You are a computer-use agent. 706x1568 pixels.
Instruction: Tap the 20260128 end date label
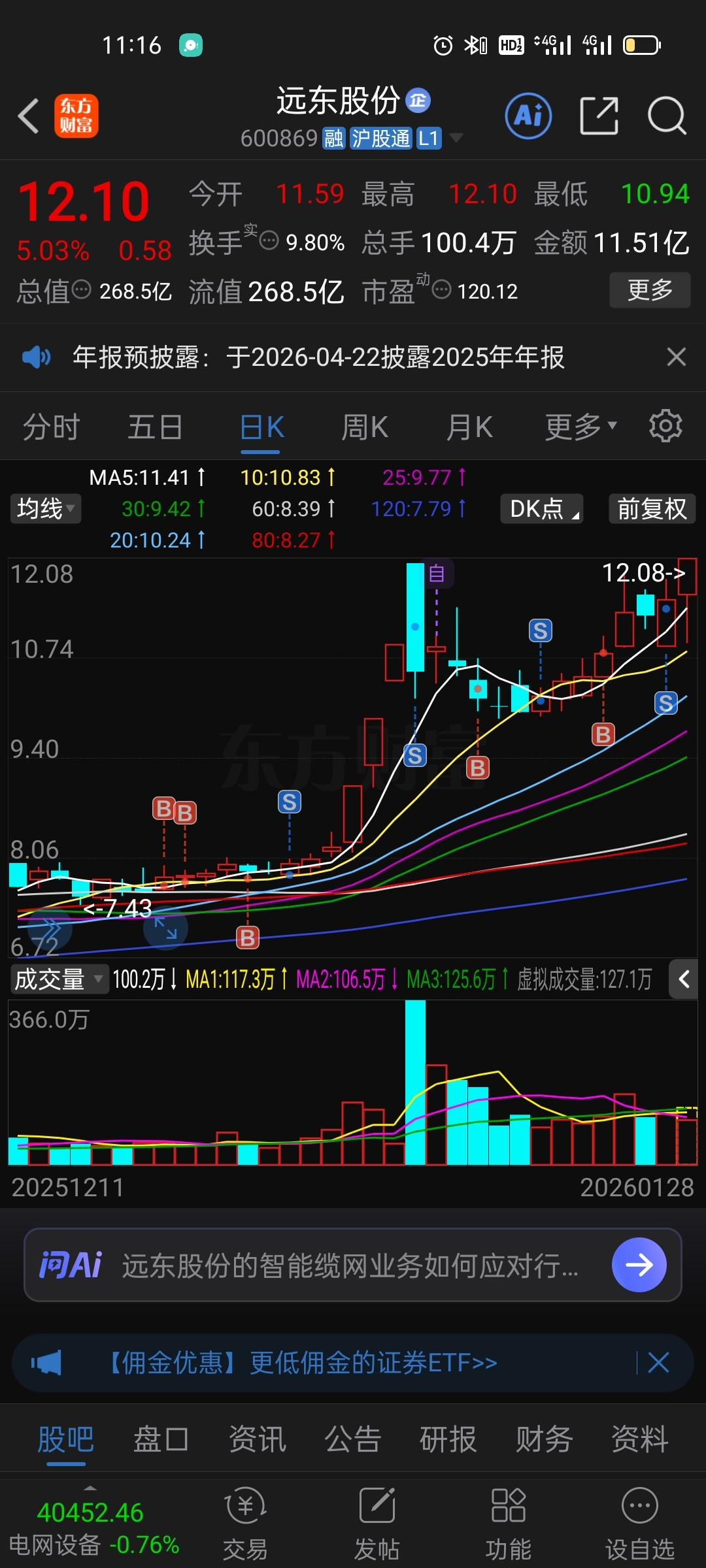coord(637,1188)
